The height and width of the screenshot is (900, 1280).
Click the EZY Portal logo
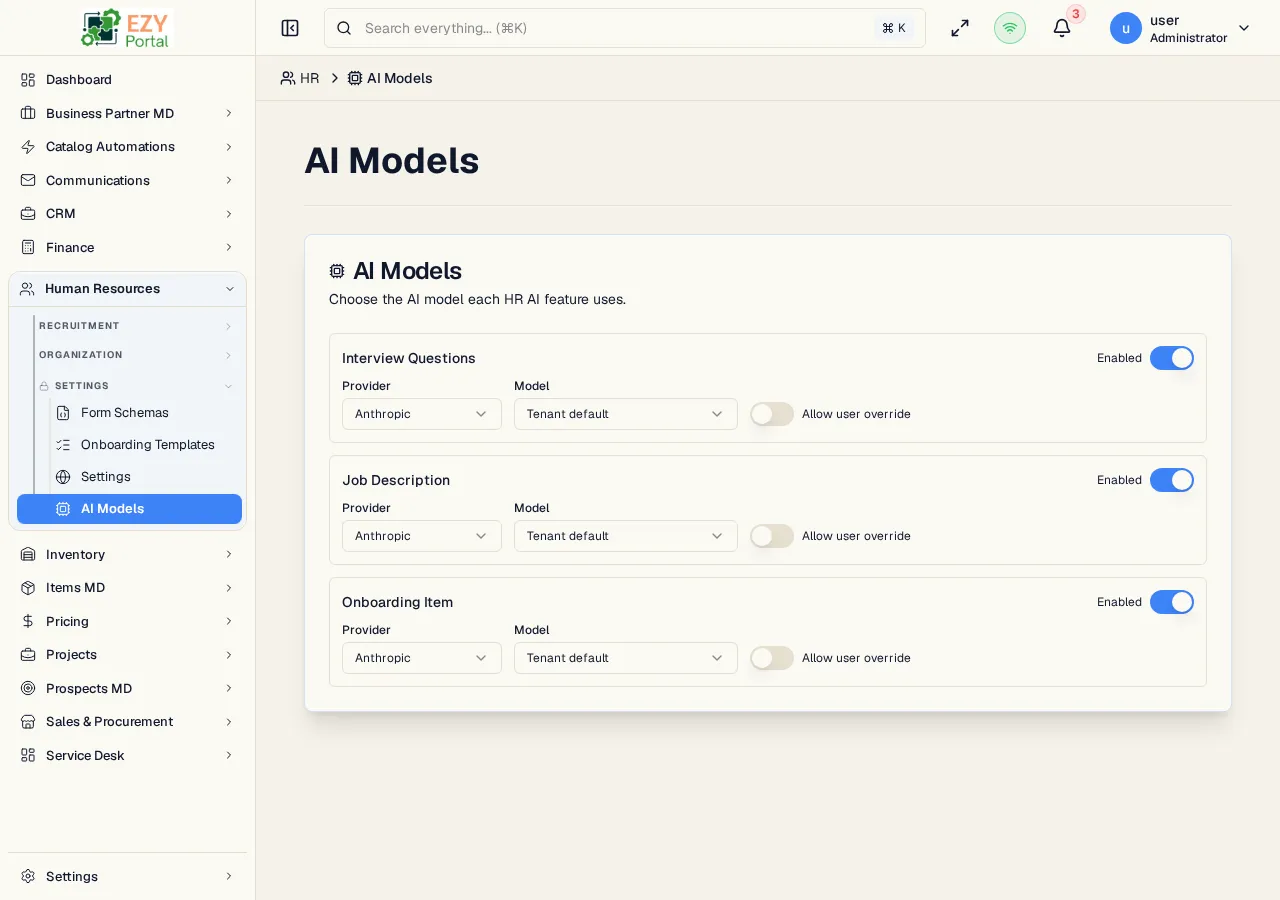[x=127, y=28]
